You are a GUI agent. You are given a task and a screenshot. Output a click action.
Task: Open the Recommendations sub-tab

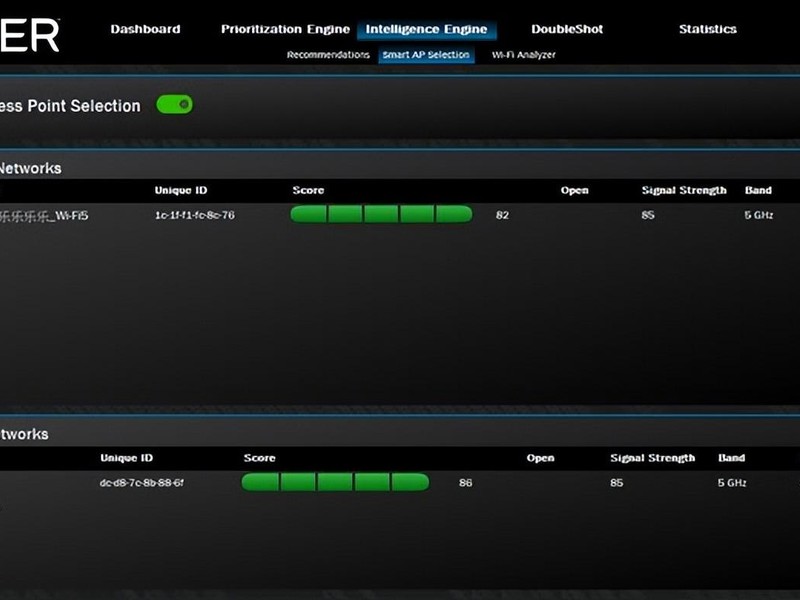click(328, 55)
